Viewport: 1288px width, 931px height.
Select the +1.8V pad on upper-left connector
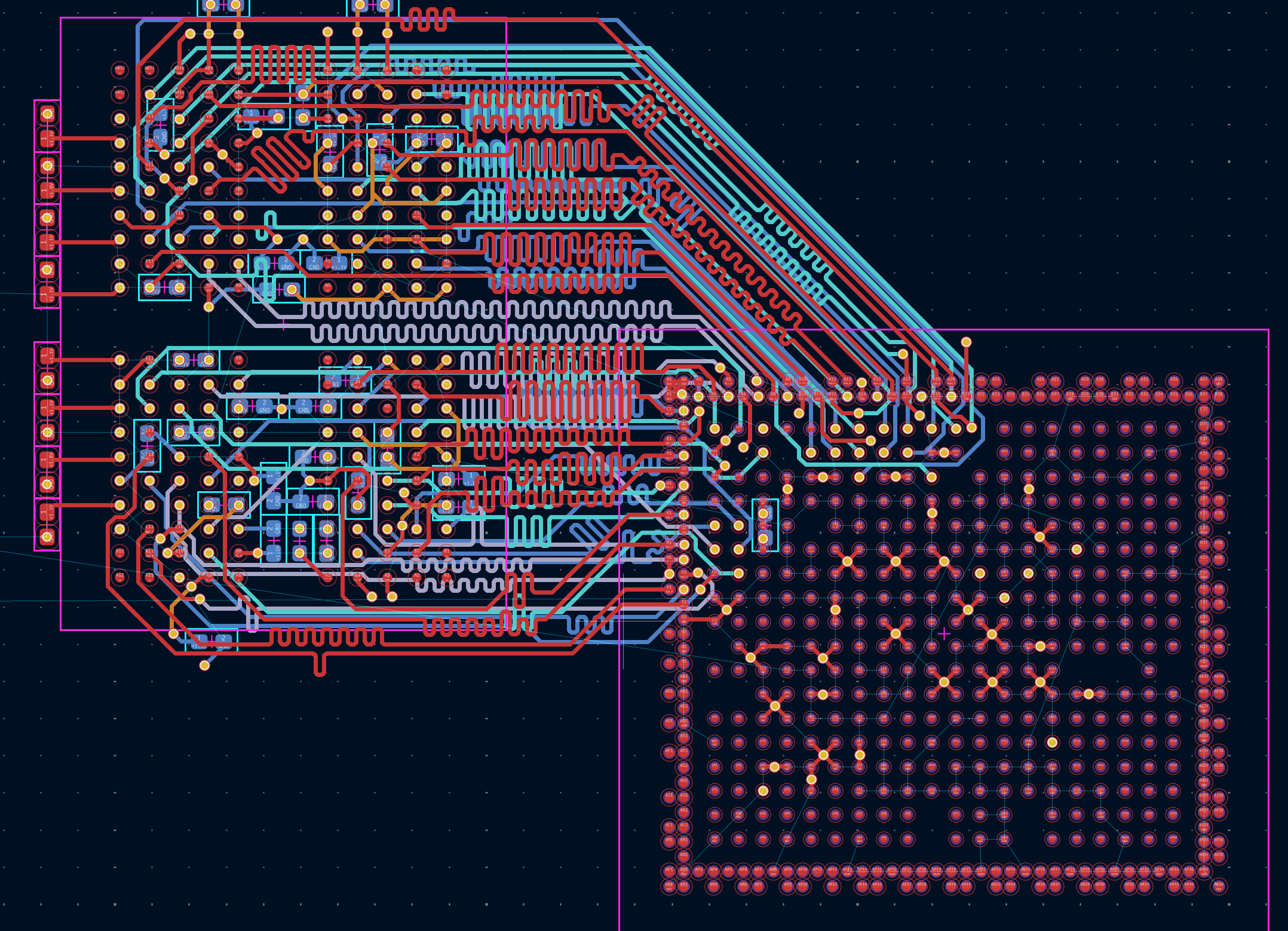(x=47, y=191)
